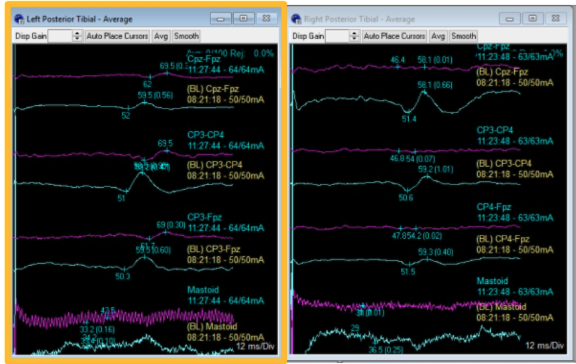This screenshot has height=364, width=576.
Task: Select (BL) CP3-Fpz label in left window
Action: point(226,255)
